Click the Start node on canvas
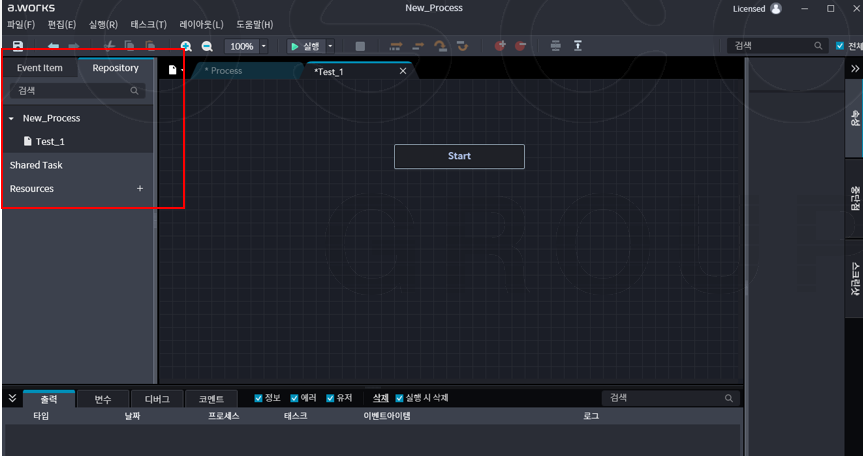This screenshot has width=863, height=456. (x=459, y=156)
